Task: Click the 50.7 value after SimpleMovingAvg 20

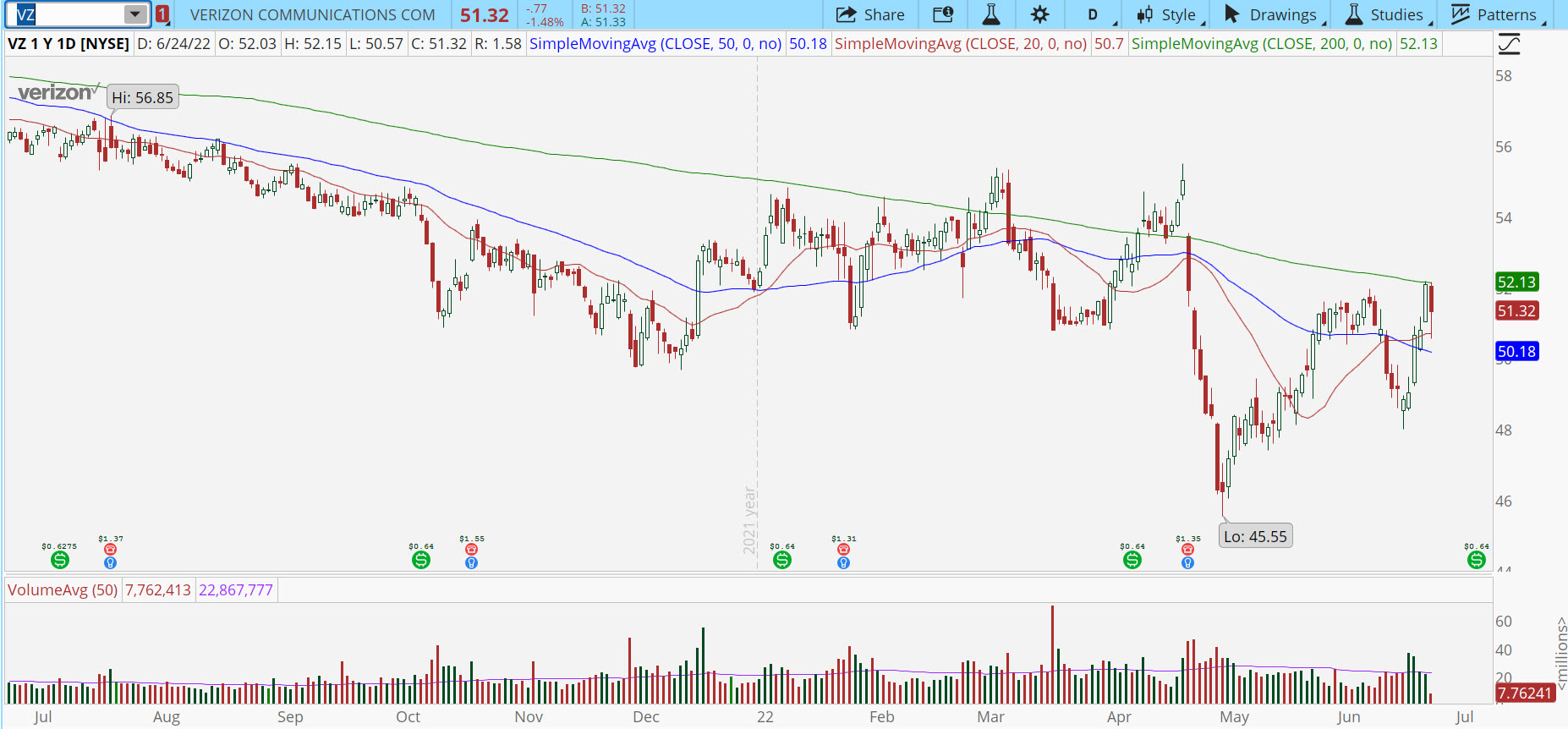Action: click(1109, 44)
